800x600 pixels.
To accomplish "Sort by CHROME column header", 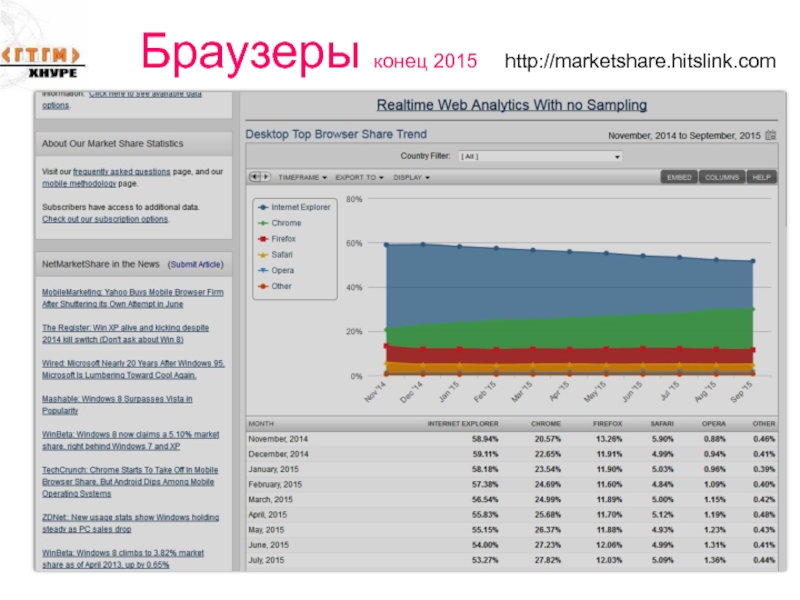I will pyautogui.click(x=546, y=424).
